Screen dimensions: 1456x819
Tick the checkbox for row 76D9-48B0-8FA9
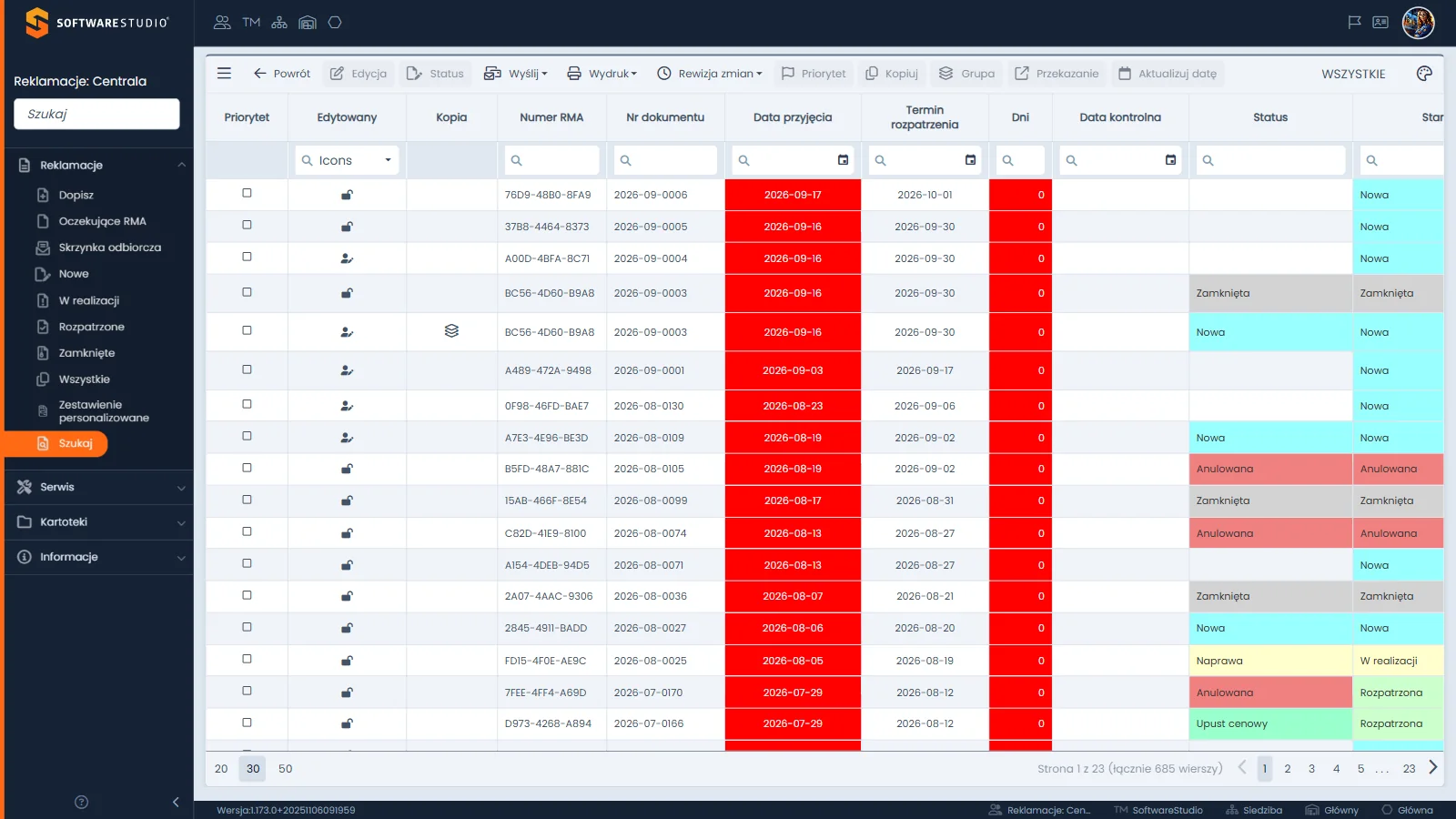(x=247, y=193)
